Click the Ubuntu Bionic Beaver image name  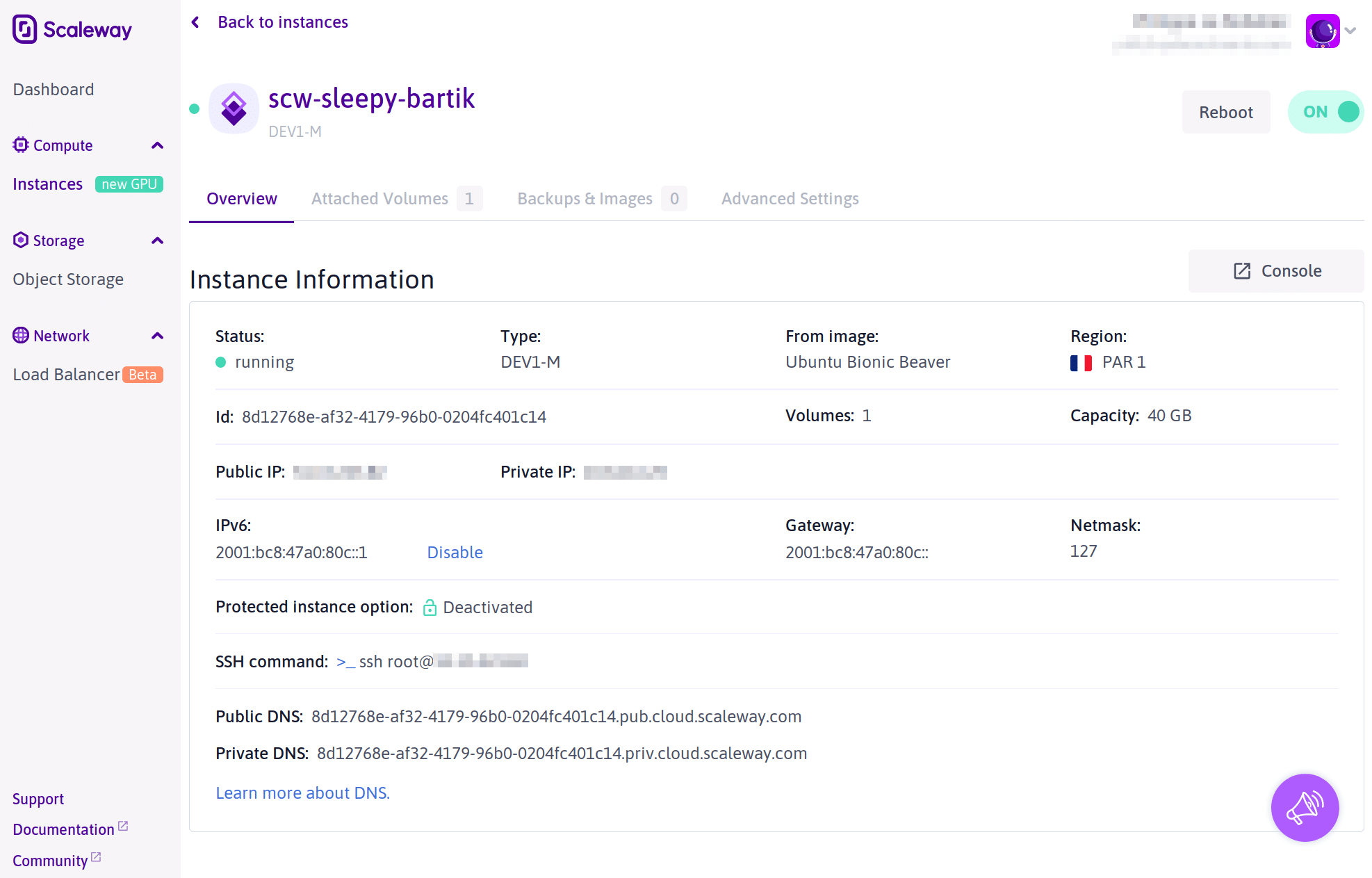(x=867, y=362)
